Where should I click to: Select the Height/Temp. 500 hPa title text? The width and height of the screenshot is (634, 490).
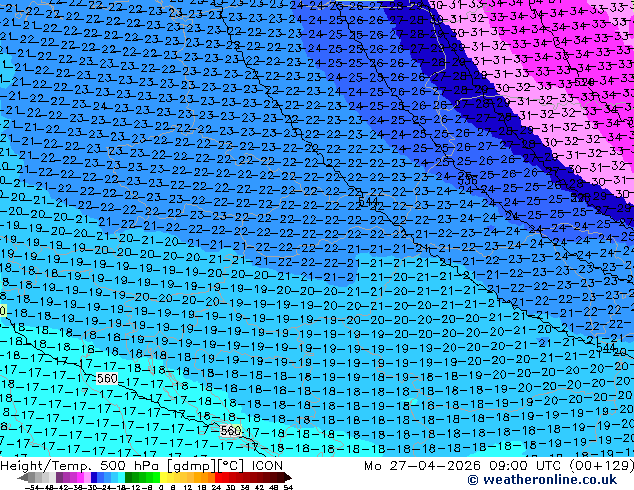point(81,466)
